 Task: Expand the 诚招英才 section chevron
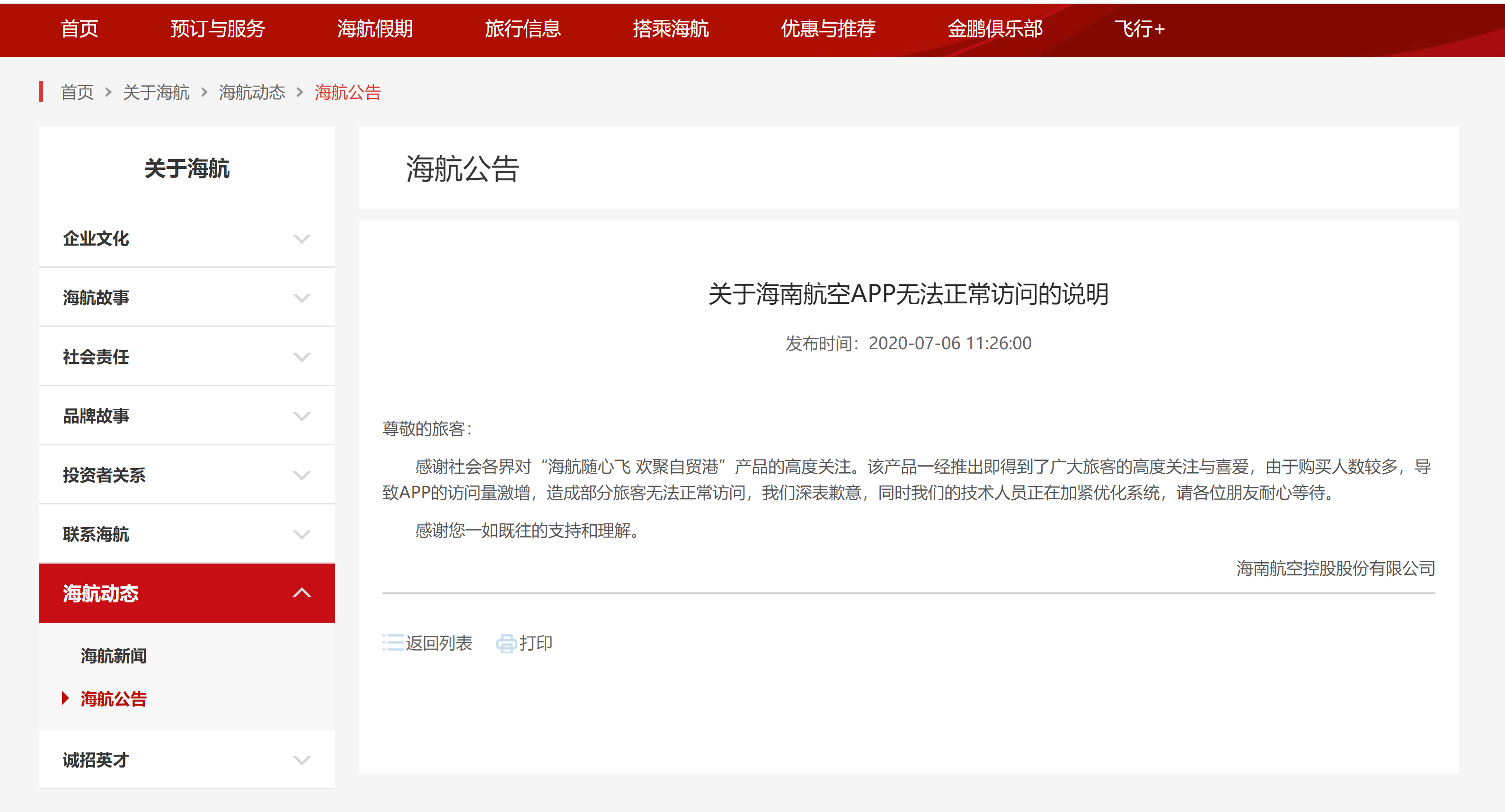(301, 760)
